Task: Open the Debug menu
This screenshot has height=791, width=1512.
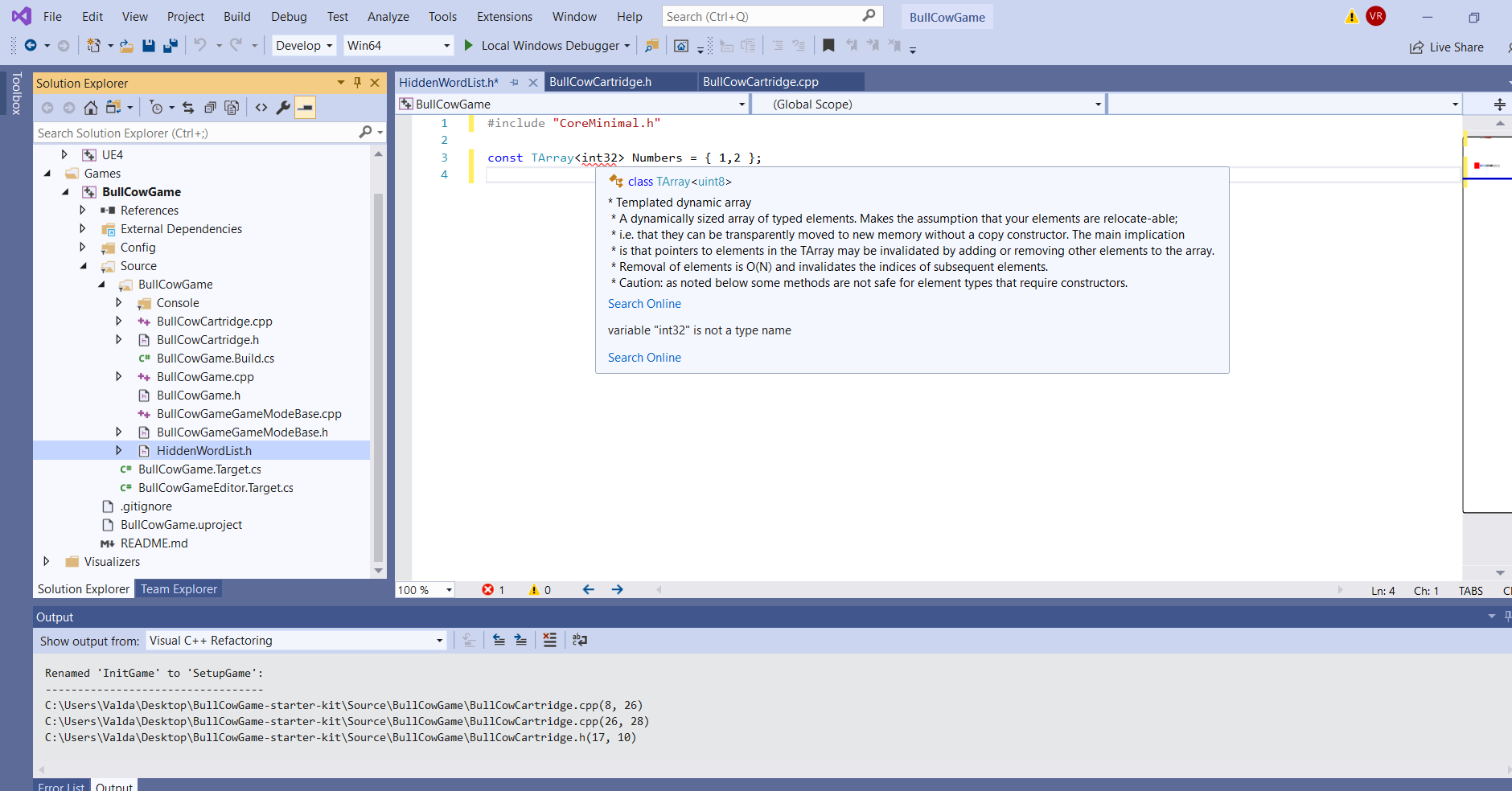Action: click(289, 17)
